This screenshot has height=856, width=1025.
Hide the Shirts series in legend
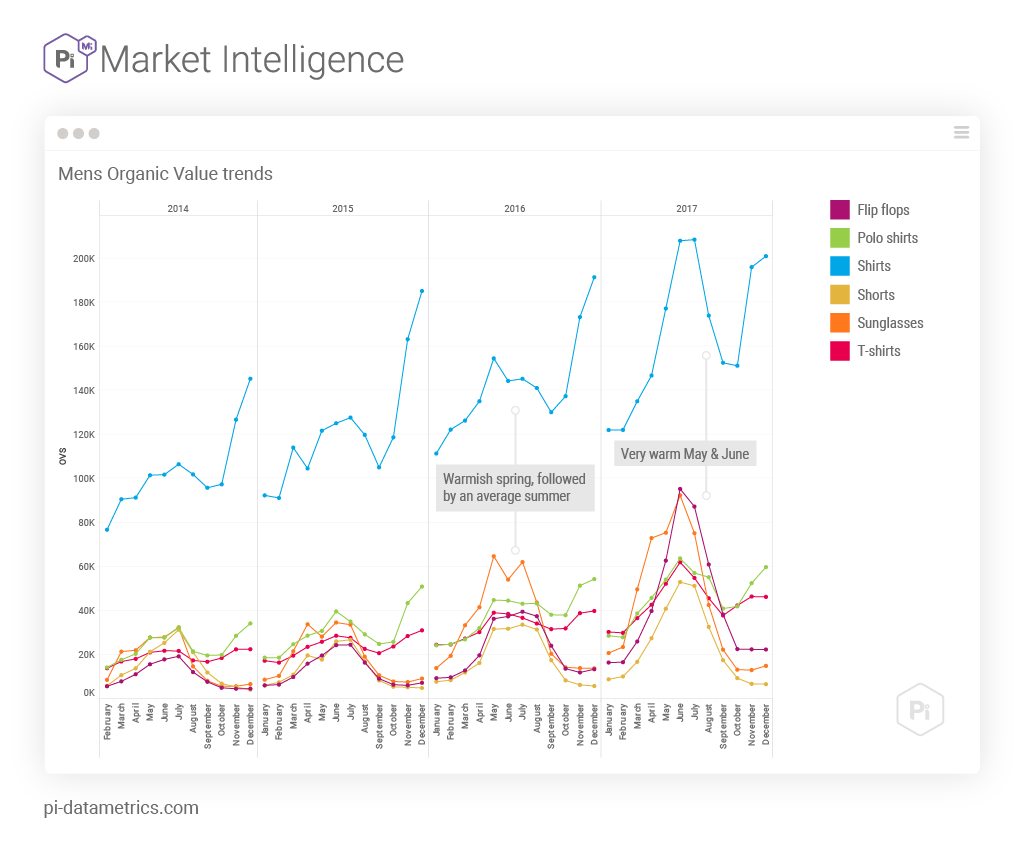point(873,266)
